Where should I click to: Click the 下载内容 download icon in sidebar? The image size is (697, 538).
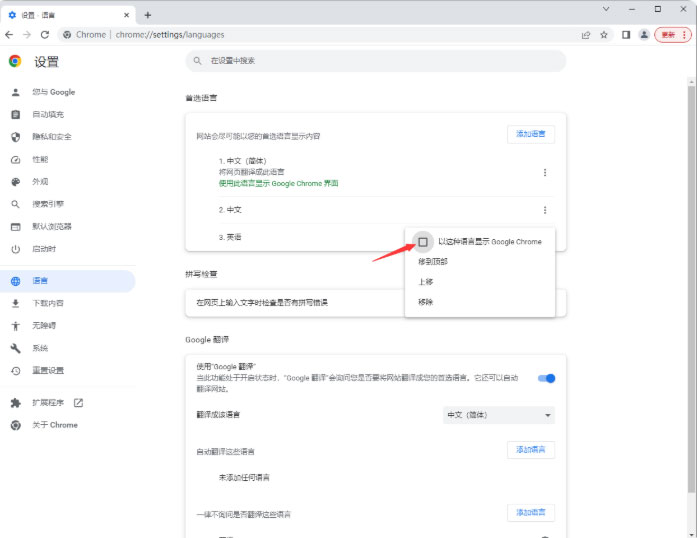(x=16, y=303)
